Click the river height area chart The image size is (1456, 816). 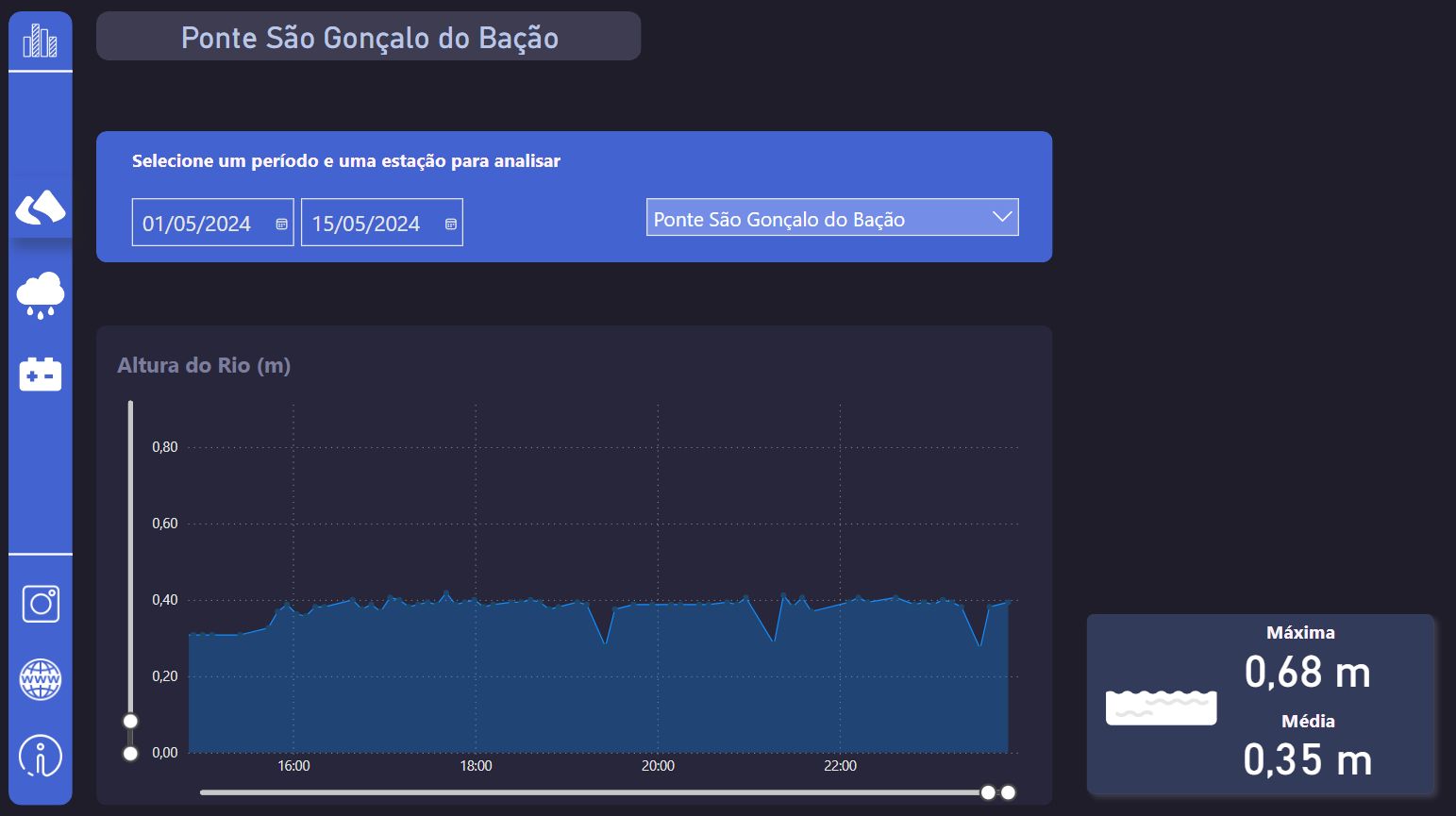click(598, 674)
